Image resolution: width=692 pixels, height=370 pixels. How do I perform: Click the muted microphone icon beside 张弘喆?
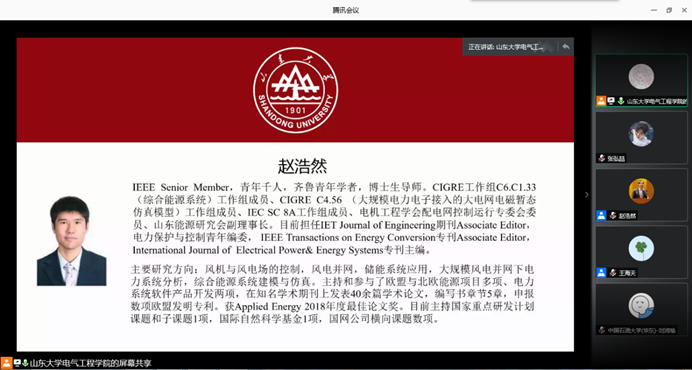601,158
